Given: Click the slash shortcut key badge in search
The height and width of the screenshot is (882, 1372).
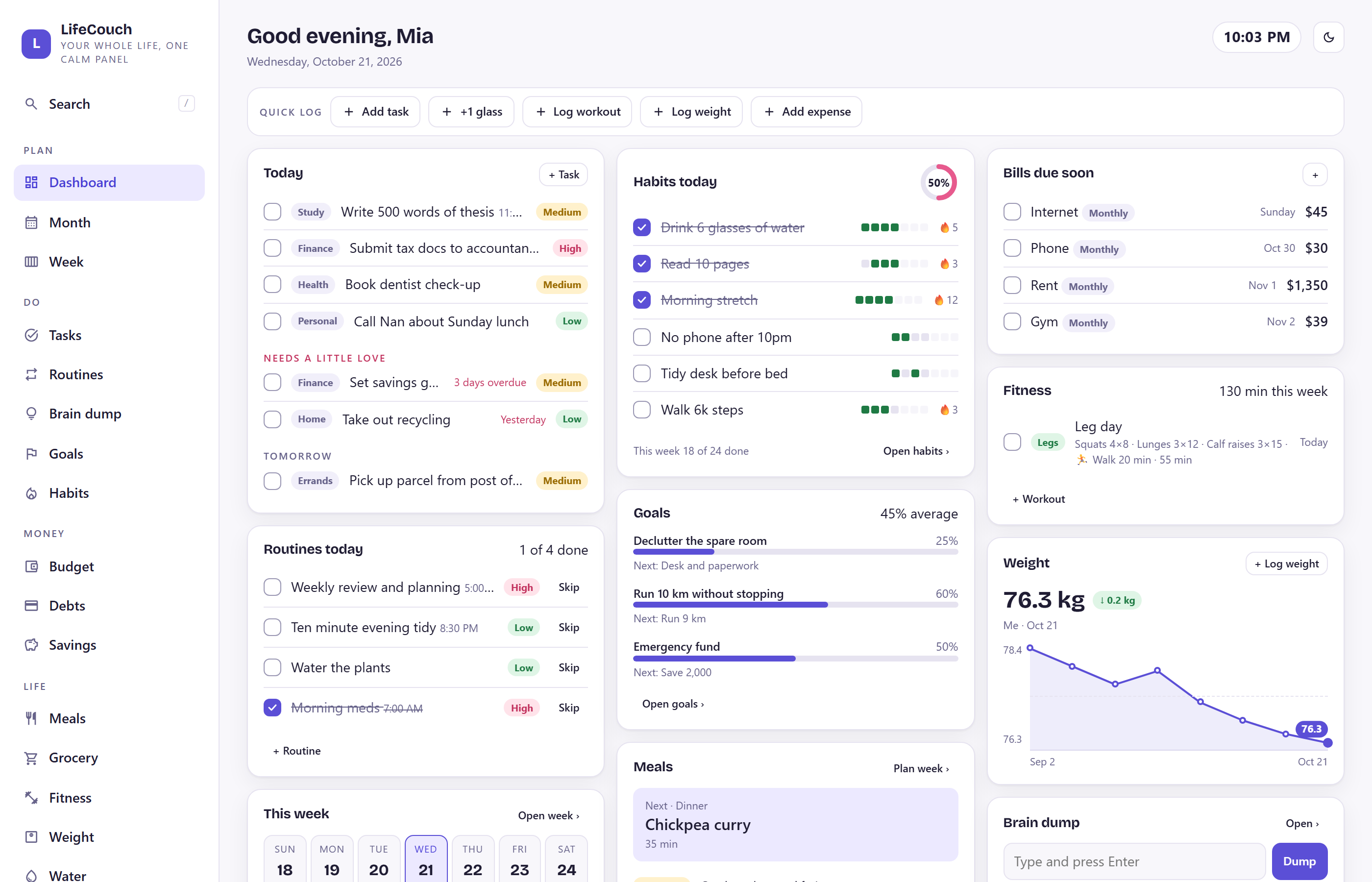Looking at the screenshot, I should [187, 104].
